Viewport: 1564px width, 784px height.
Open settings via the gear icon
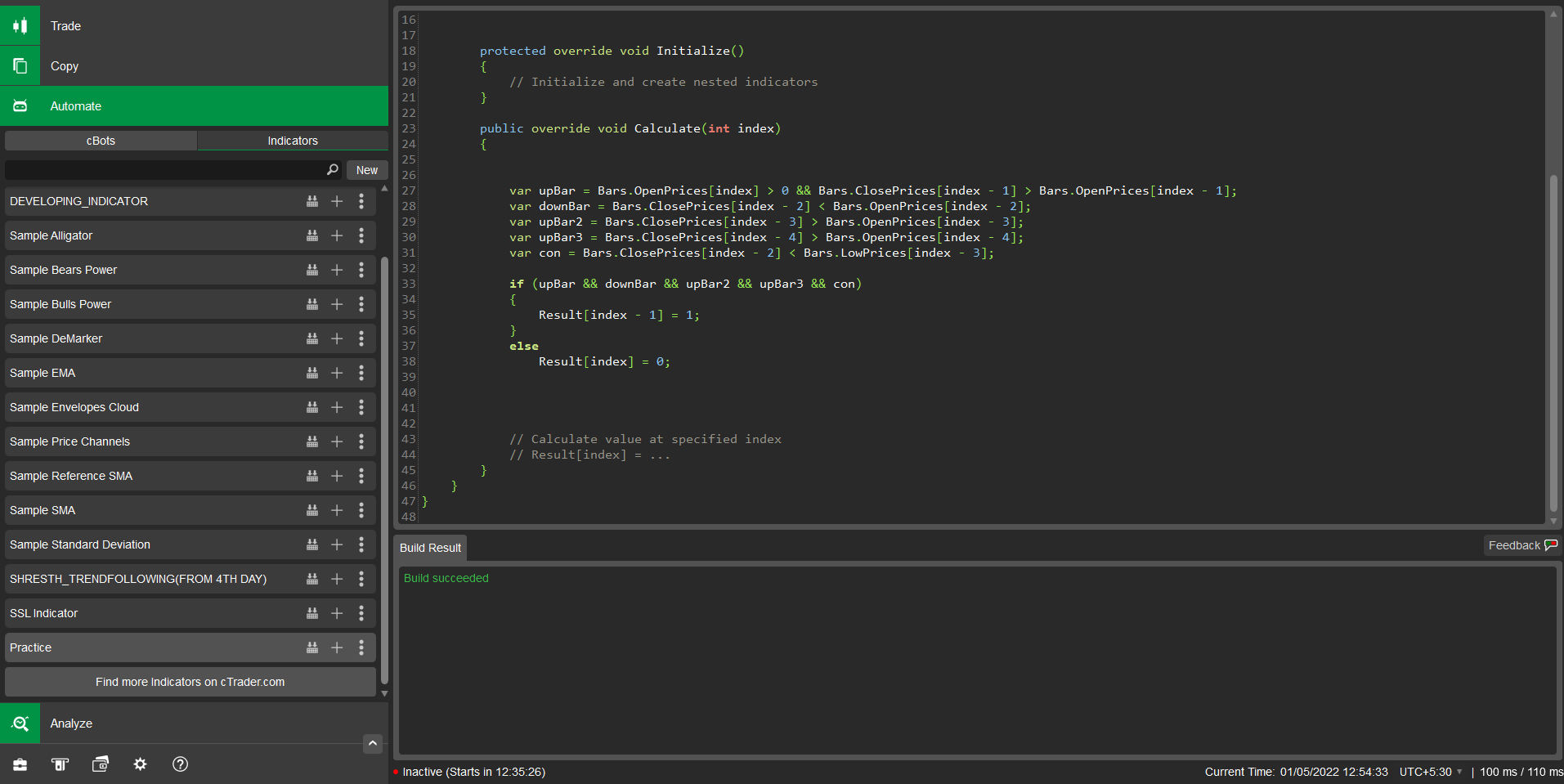141,764
